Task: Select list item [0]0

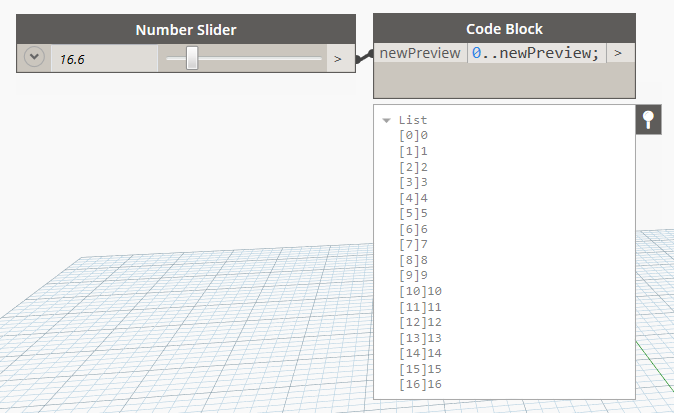Action: (413, 135)
